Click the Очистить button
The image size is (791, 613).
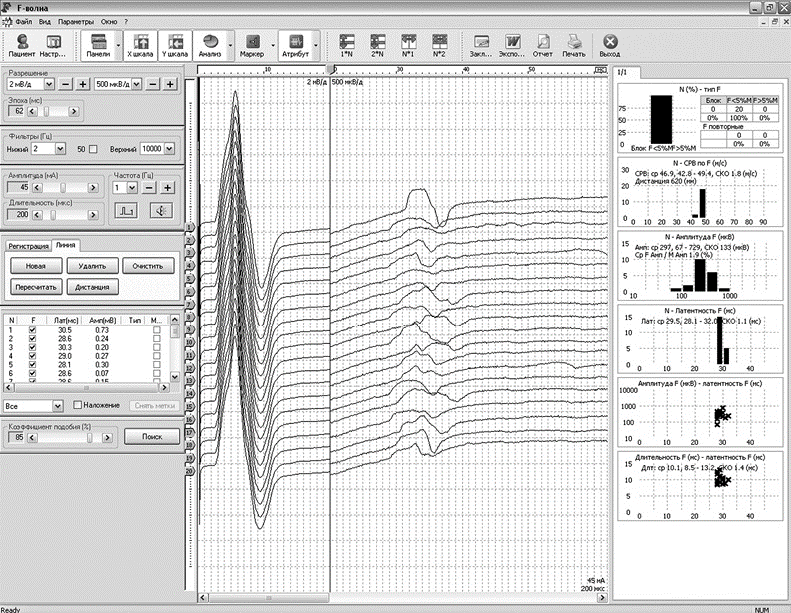(x=148, y=266)
